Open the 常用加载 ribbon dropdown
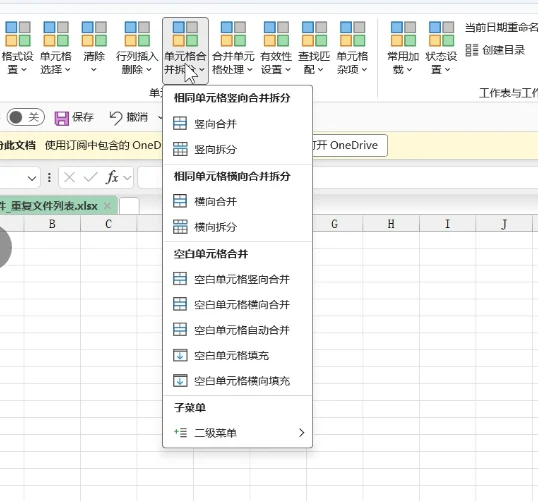This screenshot has height=501, width=538. coord(403,48)
